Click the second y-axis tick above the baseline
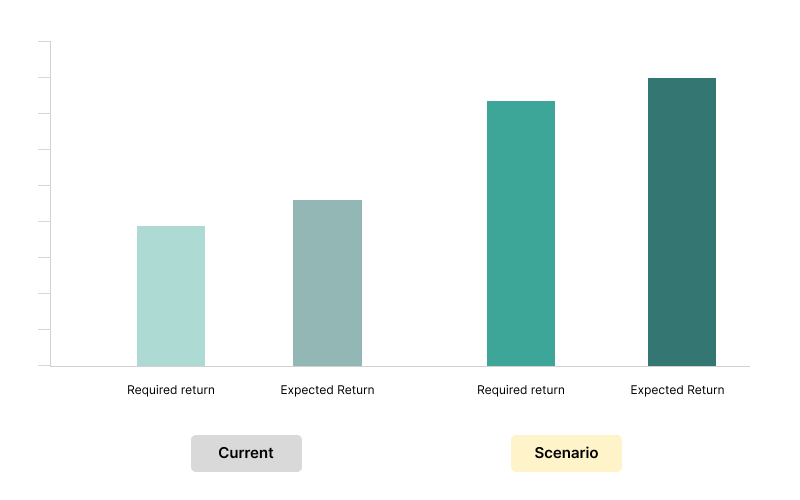800x500 pixels. point(44,294)
